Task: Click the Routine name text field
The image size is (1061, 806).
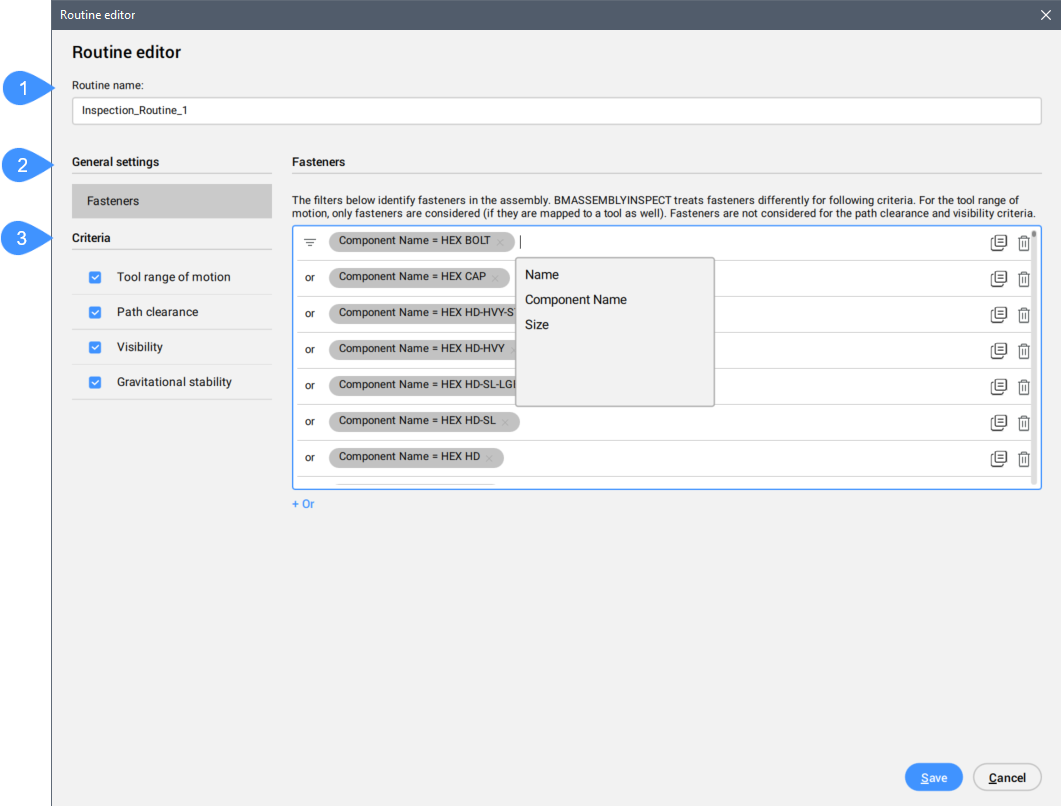Action: tap(556, 111)
